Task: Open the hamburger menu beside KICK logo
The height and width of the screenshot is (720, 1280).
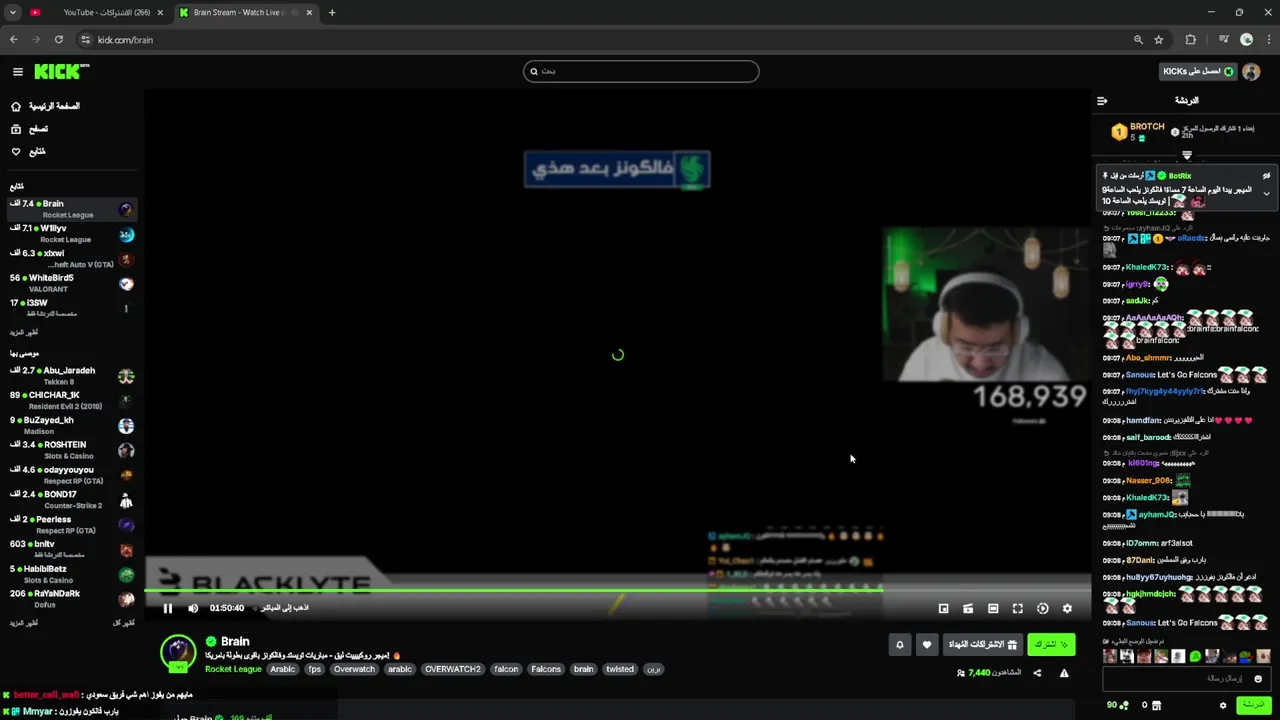Action: pos(17,71)
